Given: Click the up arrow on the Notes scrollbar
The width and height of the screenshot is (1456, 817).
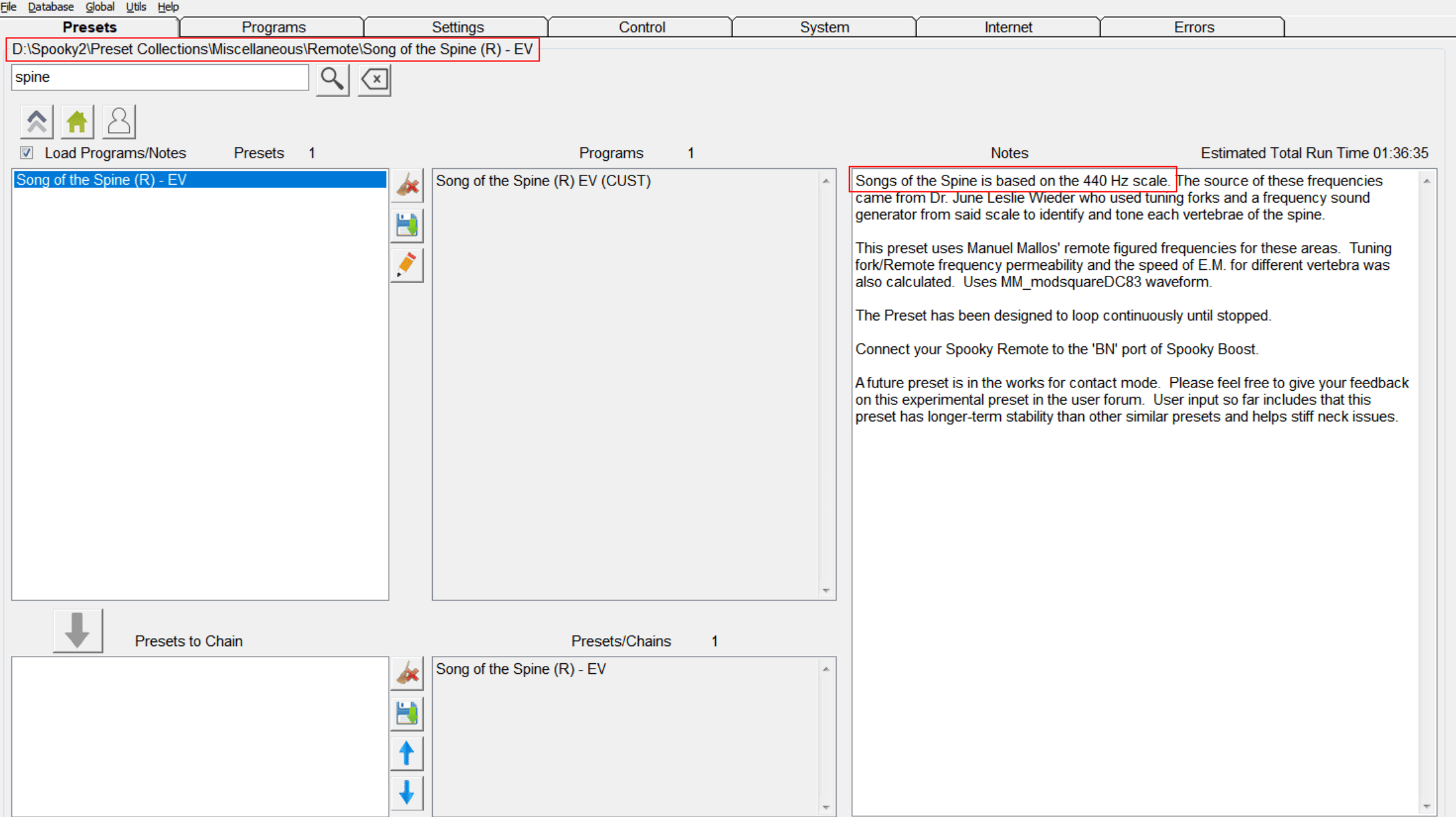Looking at the screenshot, I should (x=1427, y=181).
